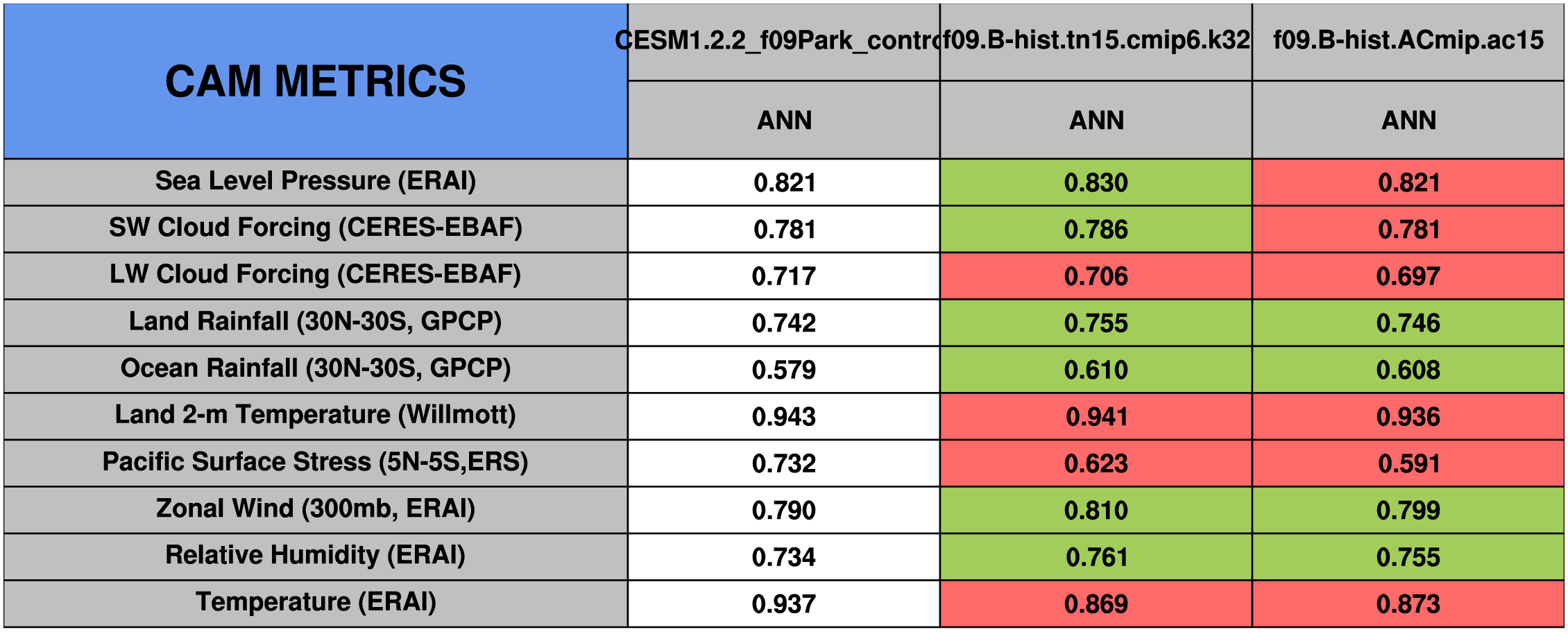The width and height of the screenshot is (1568, 632).
Task: Click the CAM METRICS title header cell
Action: [316, 81]
